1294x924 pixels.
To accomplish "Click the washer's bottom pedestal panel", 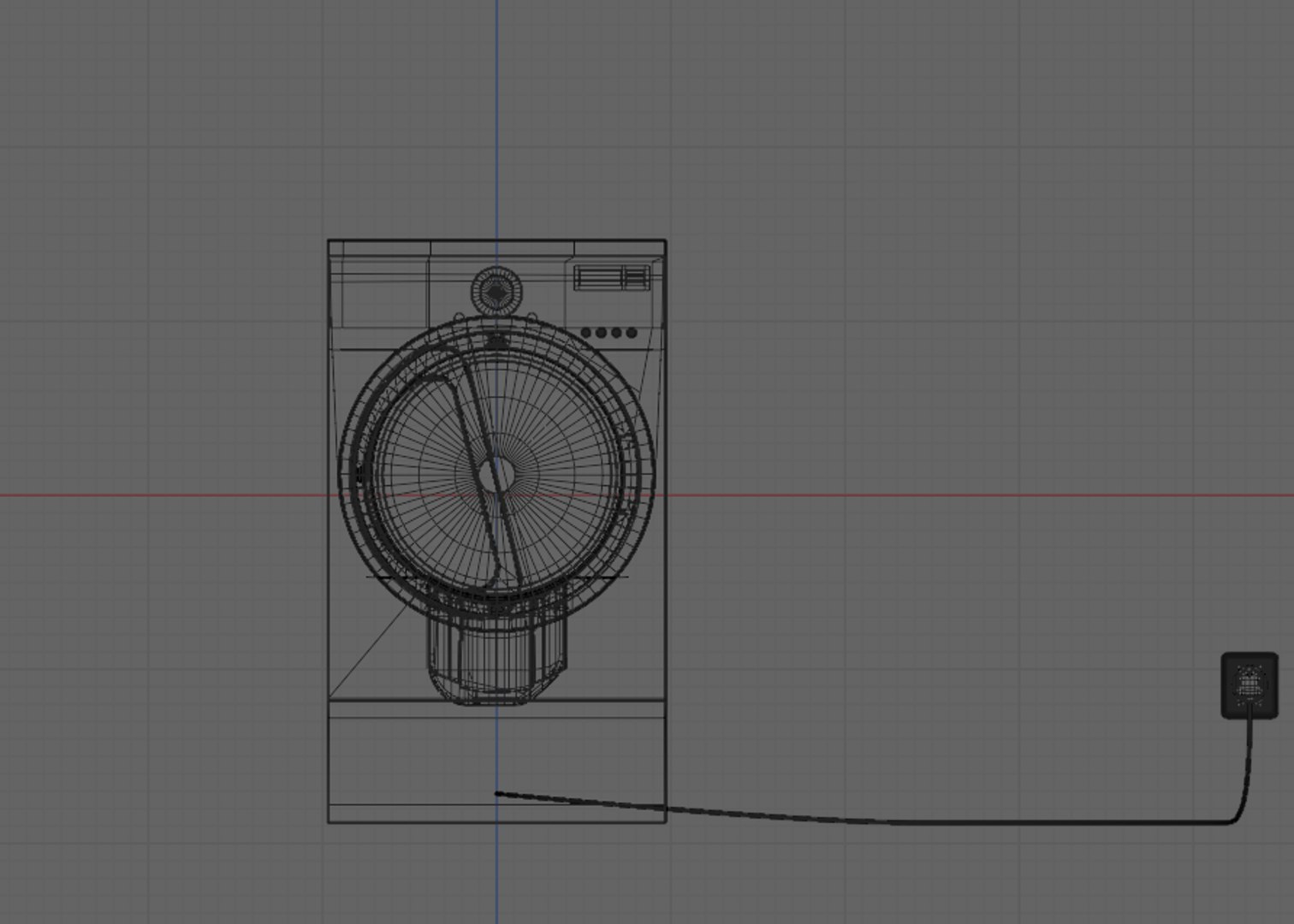I will tap(497, 761).
